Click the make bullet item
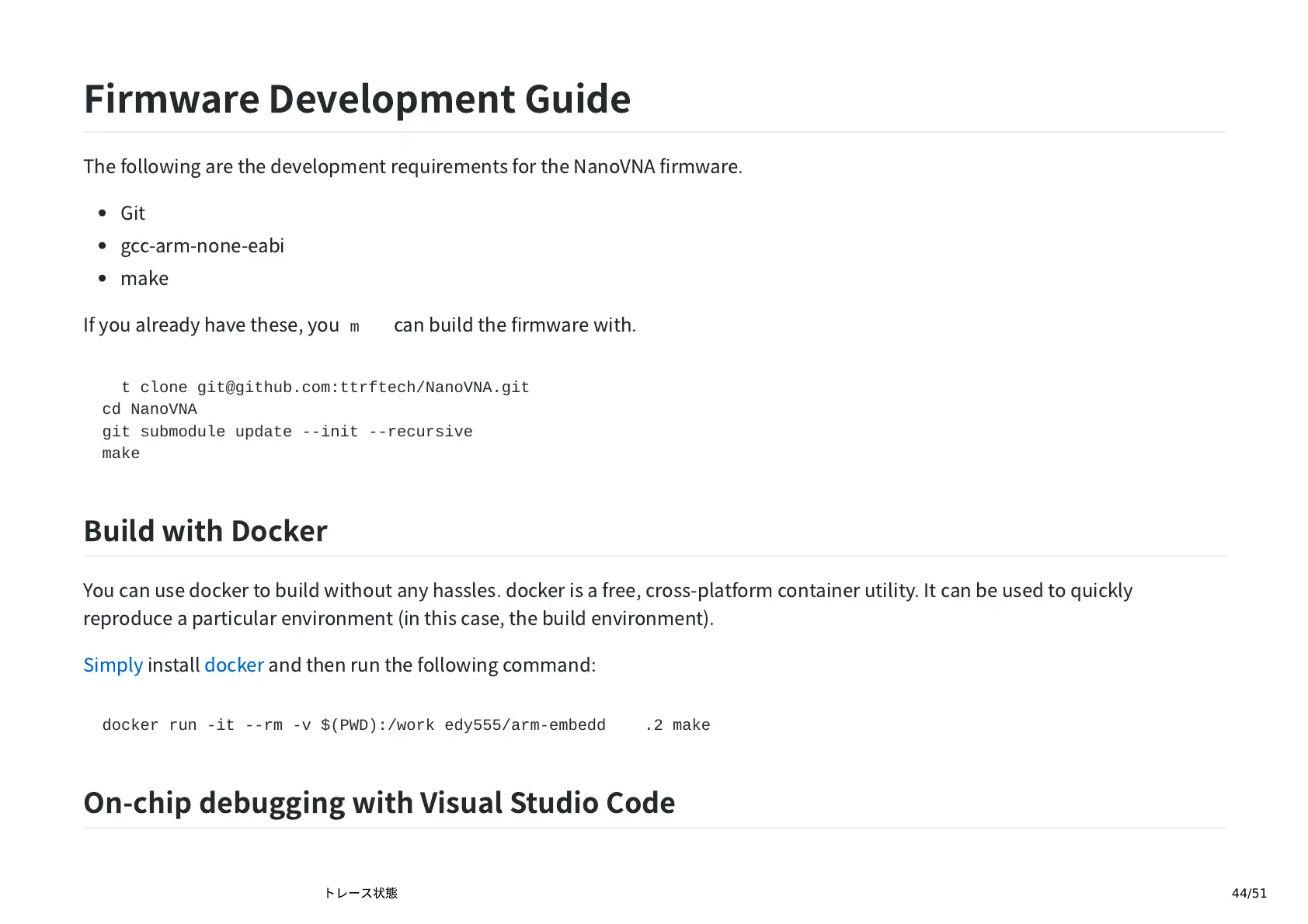Screen dimensions: 1308x924 click(144, 279)
